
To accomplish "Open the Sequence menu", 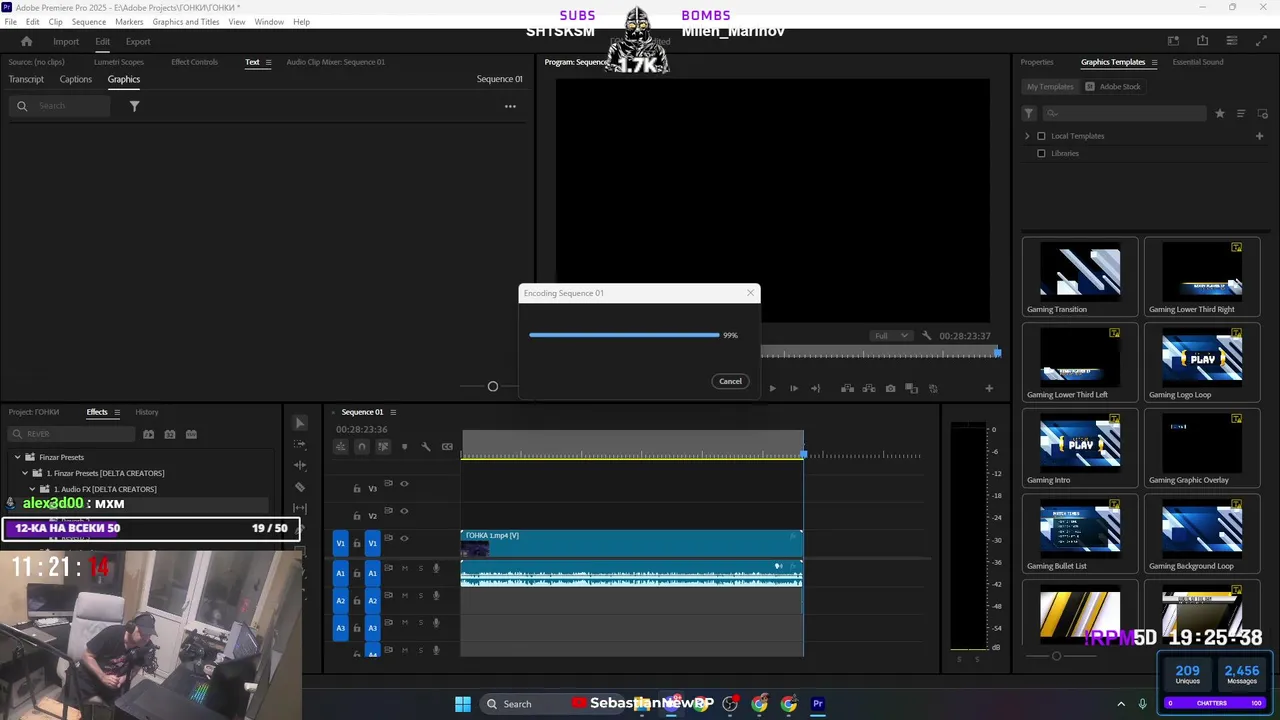I will [x=89, y=22].
